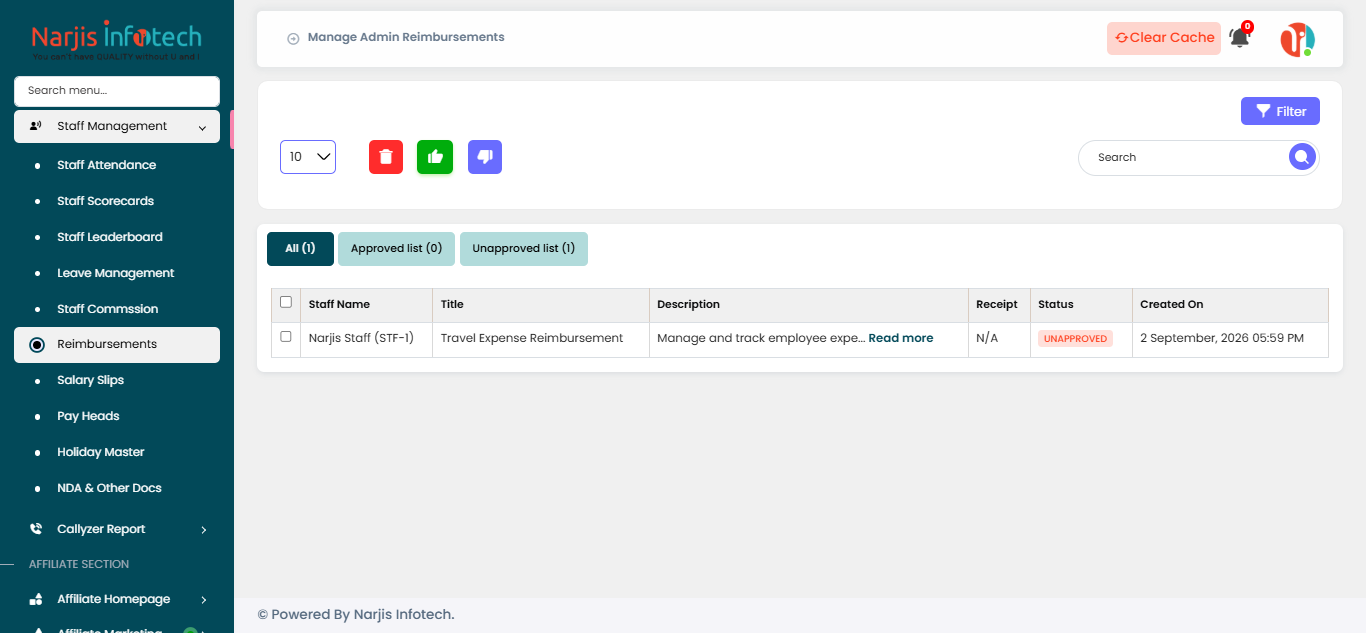The width and height of the screenshot is (1366, 633).
Task: Click the Filter button
Action: [1280, 111]
